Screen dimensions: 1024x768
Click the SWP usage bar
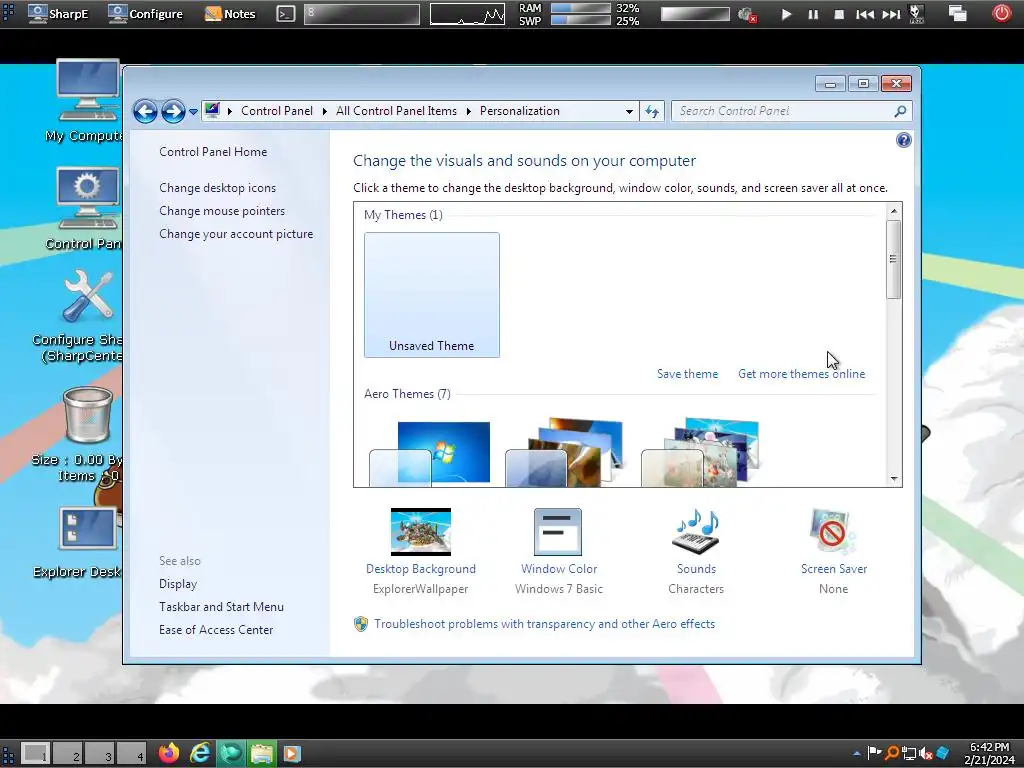pos(581,20)
